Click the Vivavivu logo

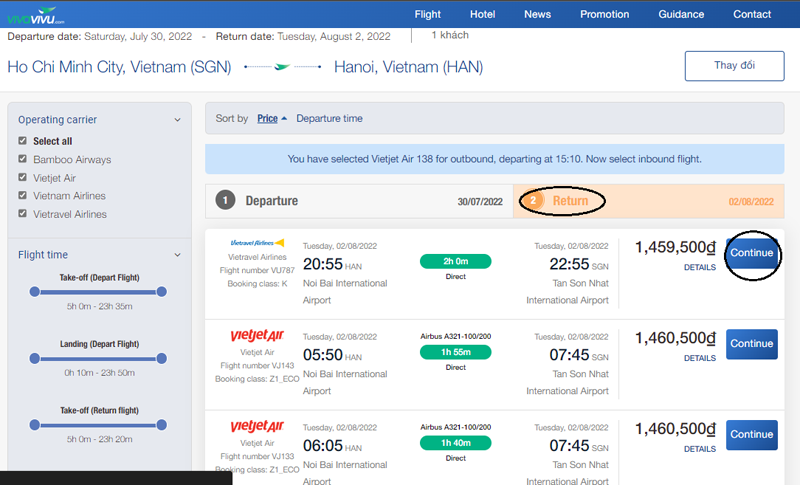36,16
